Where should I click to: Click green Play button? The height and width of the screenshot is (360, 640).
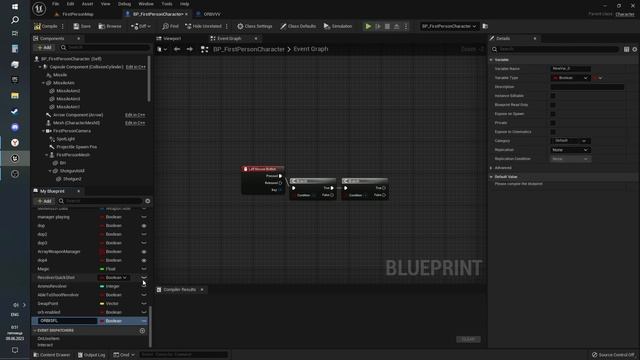tap(368, 26)
